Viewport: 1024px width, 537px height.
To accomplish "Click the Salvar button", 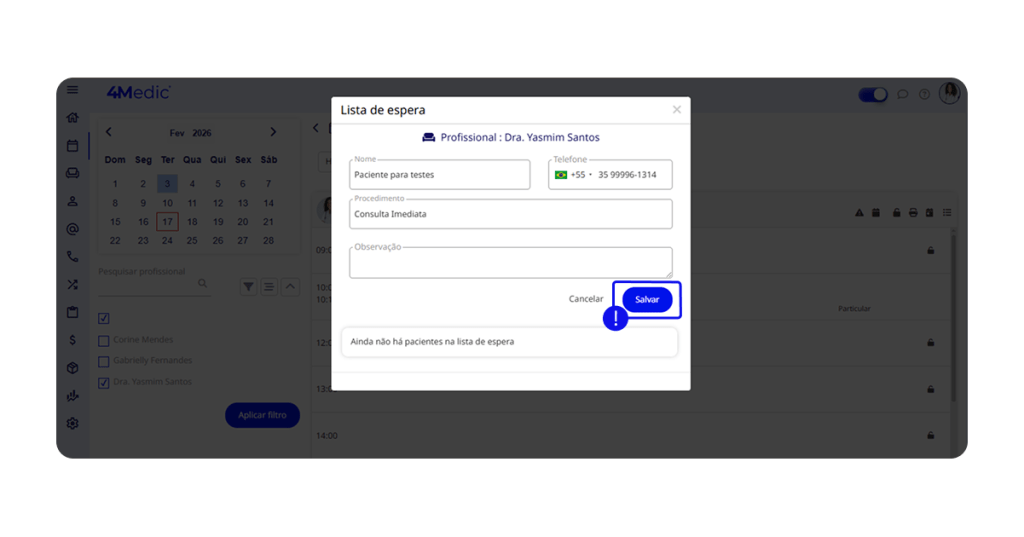I will tap(647, 300).
